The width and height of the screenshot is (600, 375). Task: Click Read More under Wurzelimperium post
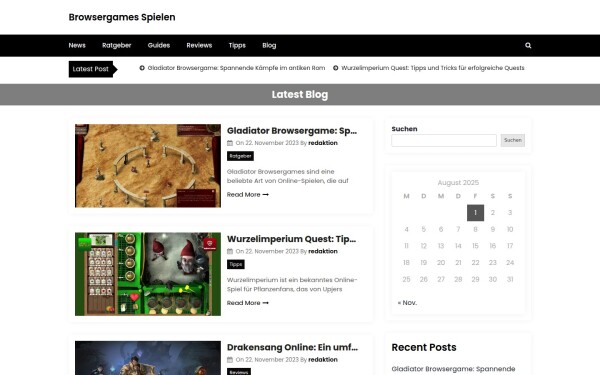(x=248, y=303)
